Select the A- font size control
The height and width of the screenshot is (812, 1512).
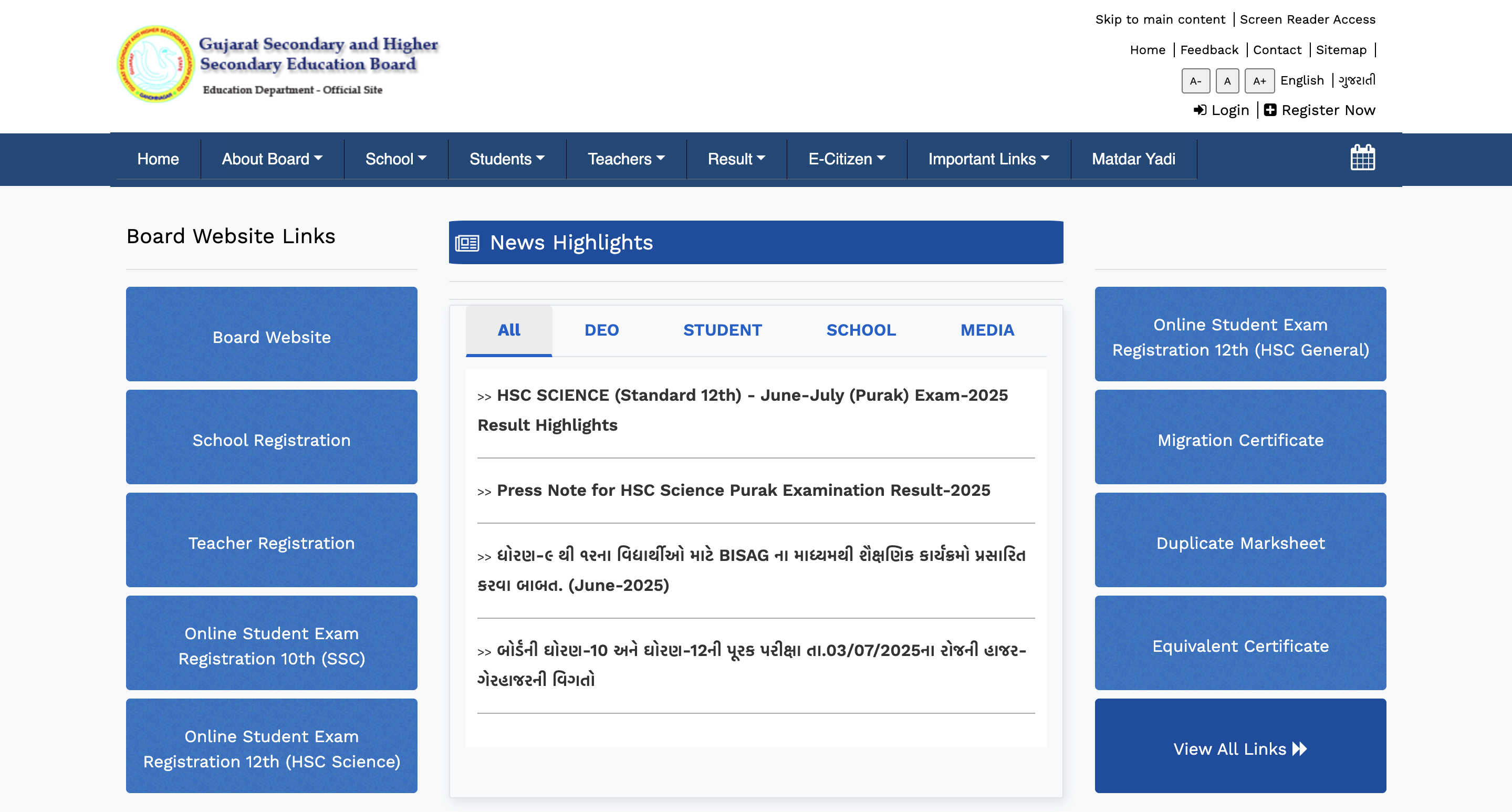[x=1196, y=81]
